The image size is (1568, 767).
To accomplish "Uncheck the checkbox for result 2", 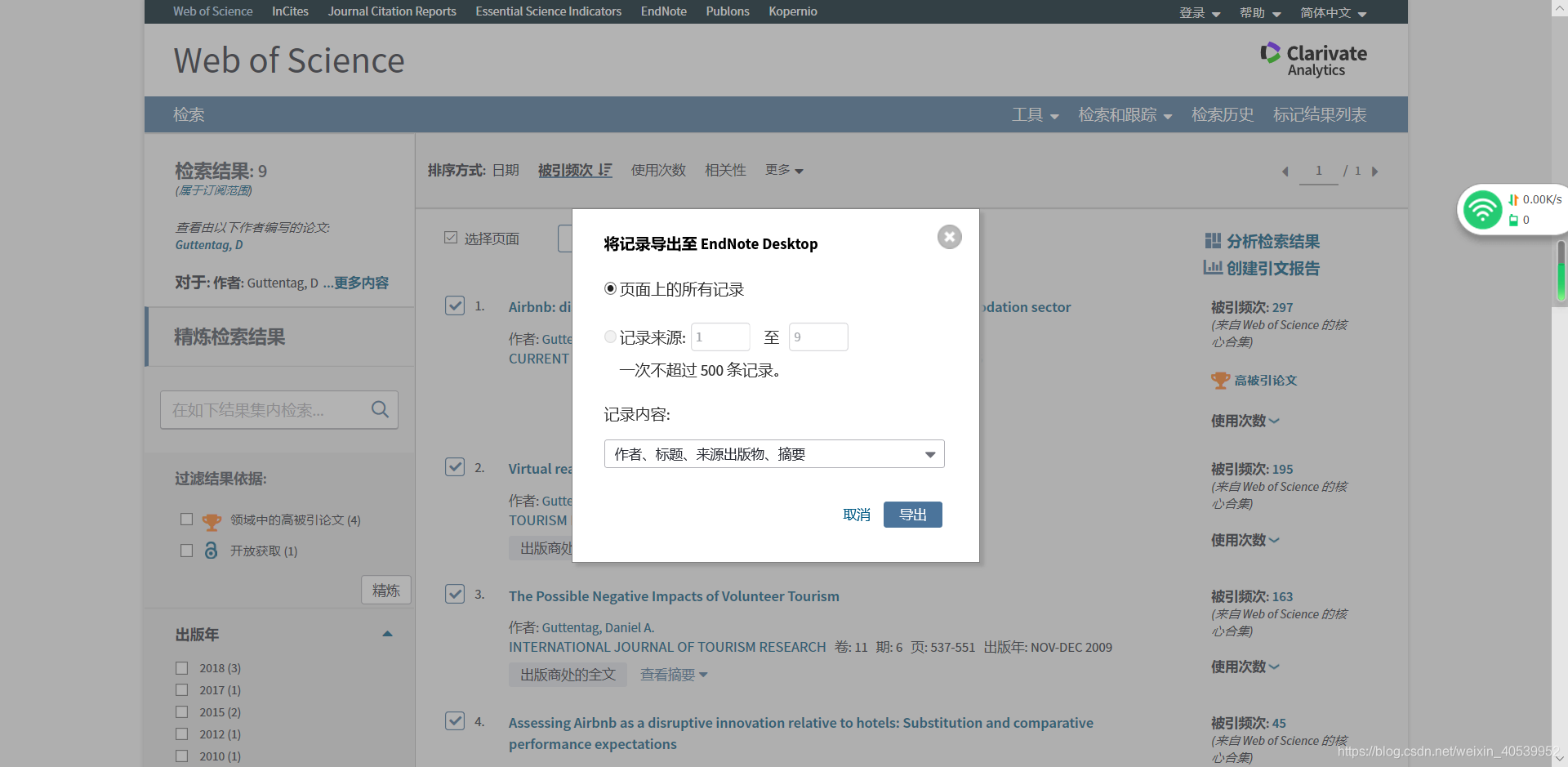I will [x=455, y=466].
